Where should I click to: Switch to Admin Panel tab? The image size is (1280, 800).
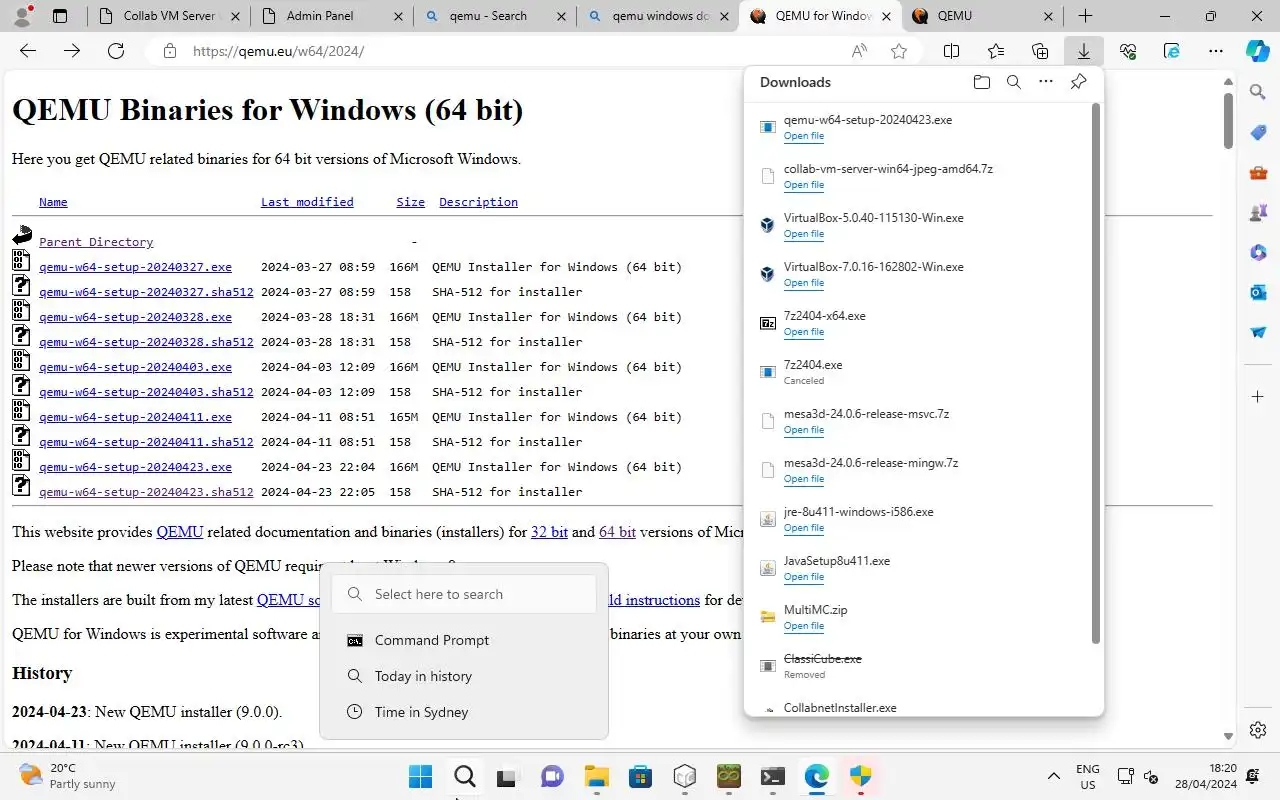[330, 16]
